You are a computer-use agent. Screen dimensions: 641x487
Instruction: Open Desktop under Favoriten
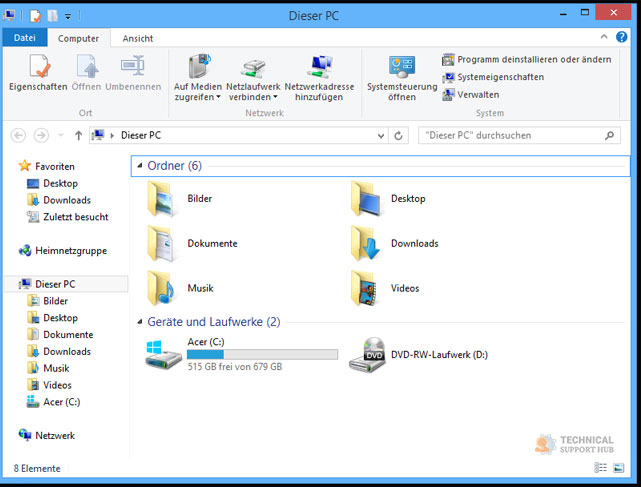[x=52, y=183]
